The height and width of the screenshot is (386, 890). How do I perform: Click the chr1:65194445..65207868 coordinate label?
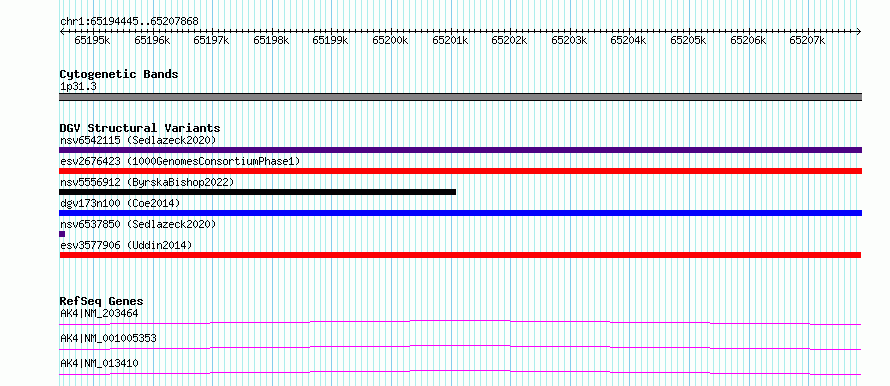pyautogui.click(x=129, y=21)
